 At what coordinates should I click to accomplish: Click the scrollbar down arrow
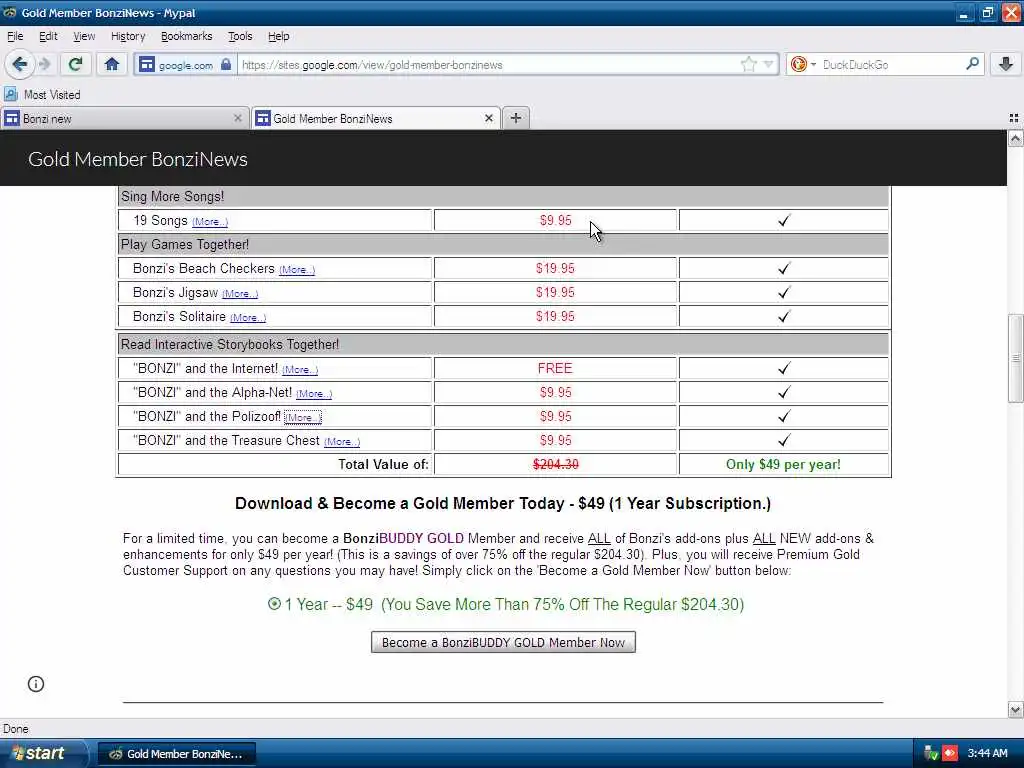[1015, 709]
